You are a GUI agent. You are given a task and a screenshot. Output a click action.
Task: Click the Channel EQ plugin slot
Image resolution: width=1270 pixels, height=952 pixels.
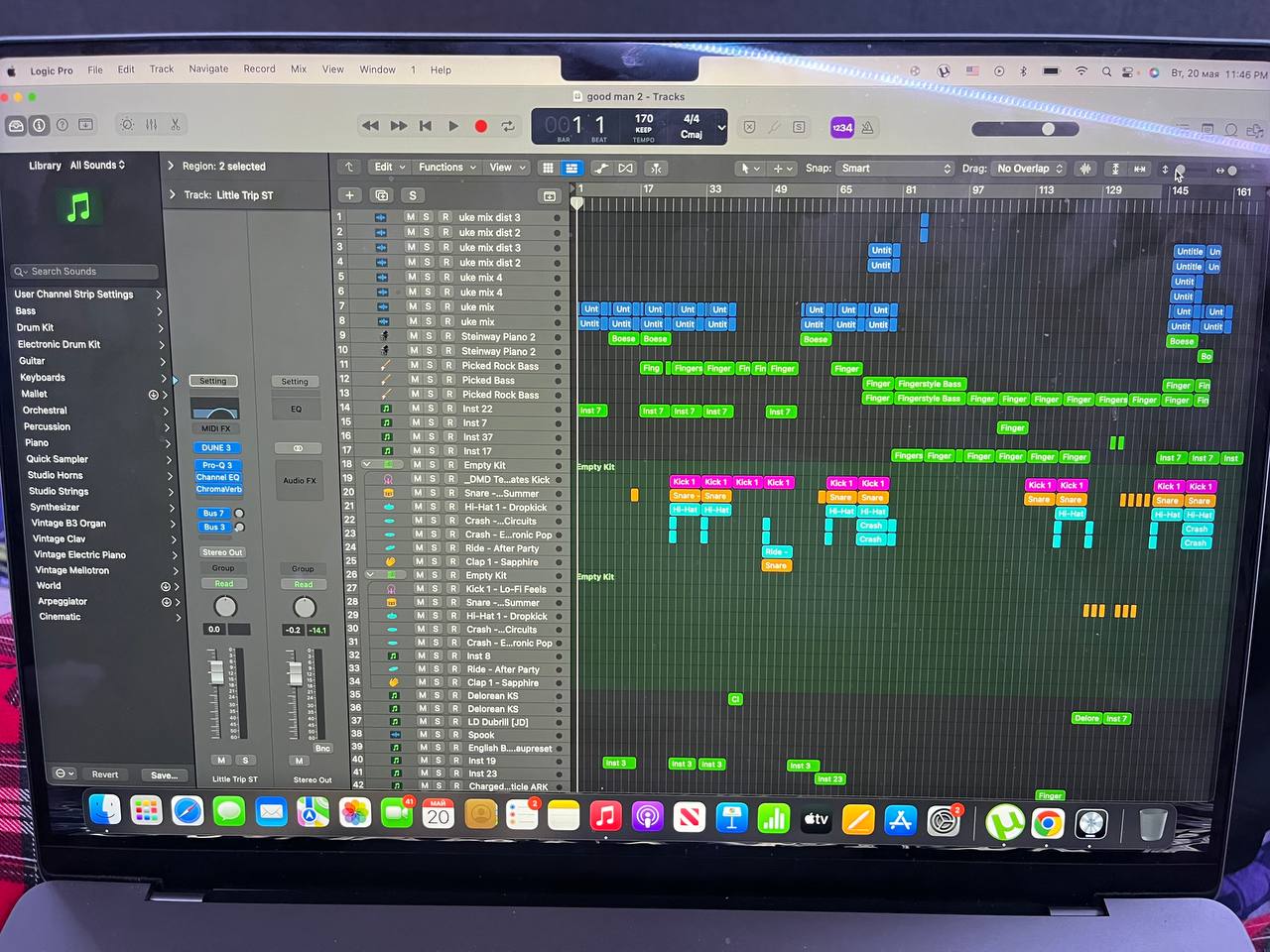point(217,477)
